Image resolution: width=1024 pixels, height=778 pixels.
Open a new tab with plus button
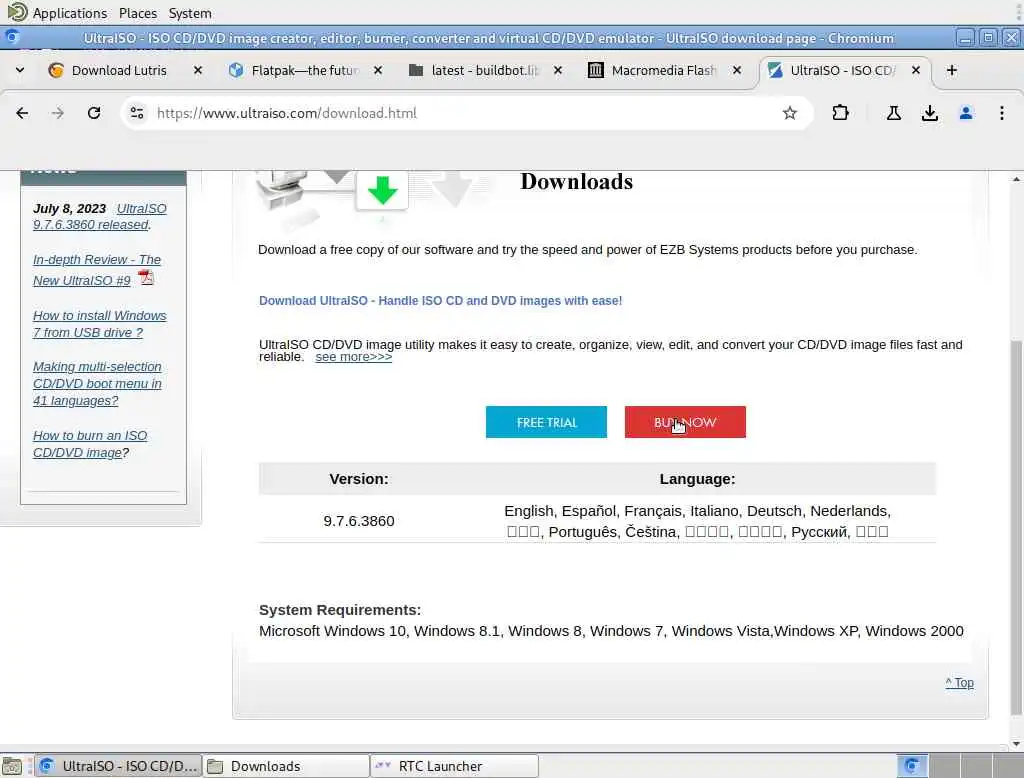[952, 70]
